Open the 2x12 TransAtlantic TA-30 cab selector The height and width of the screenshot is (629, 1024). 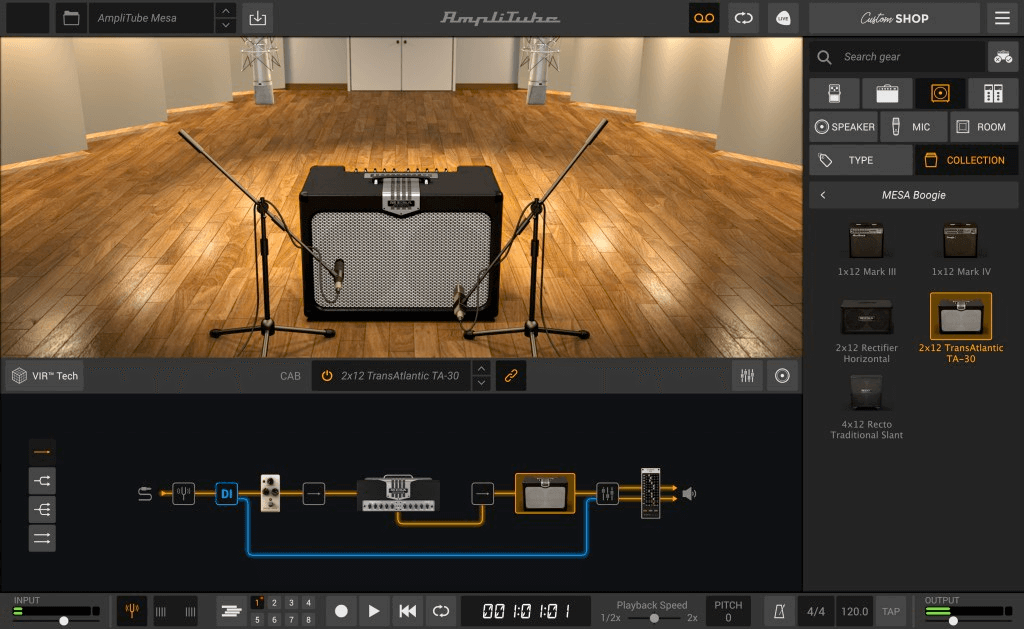400,376
